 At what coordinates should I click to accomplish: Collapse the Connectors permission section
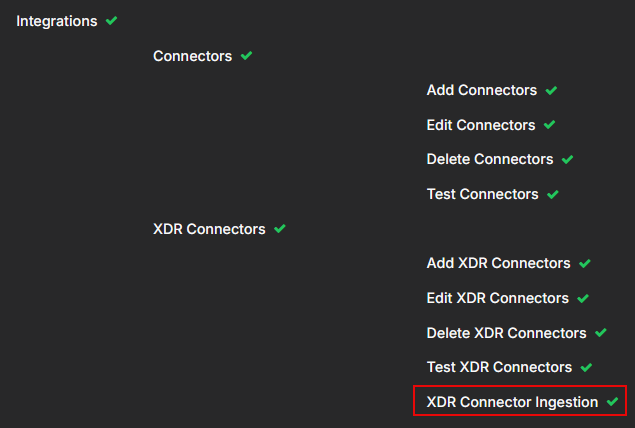[x=192, y=56]
